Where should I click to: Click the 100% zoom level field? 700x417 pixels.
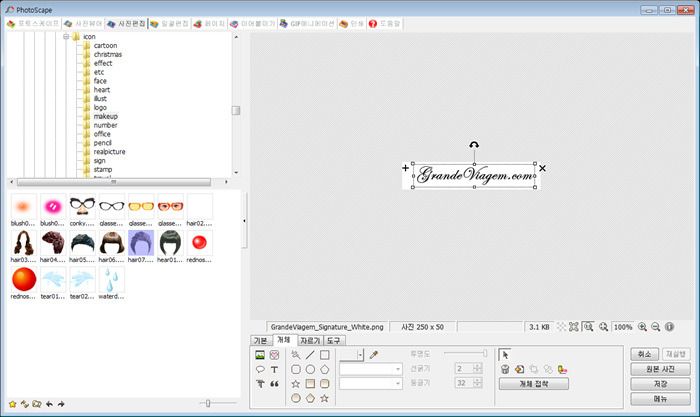[x=623, y=327]
